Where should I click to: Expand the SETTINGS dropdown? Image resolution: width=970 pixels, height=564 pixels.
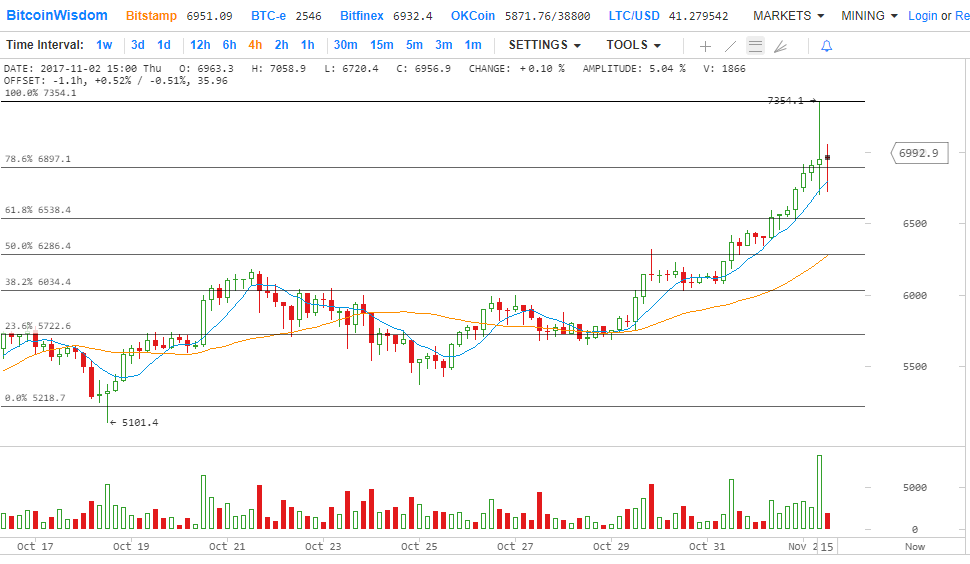tap(544, 45)
